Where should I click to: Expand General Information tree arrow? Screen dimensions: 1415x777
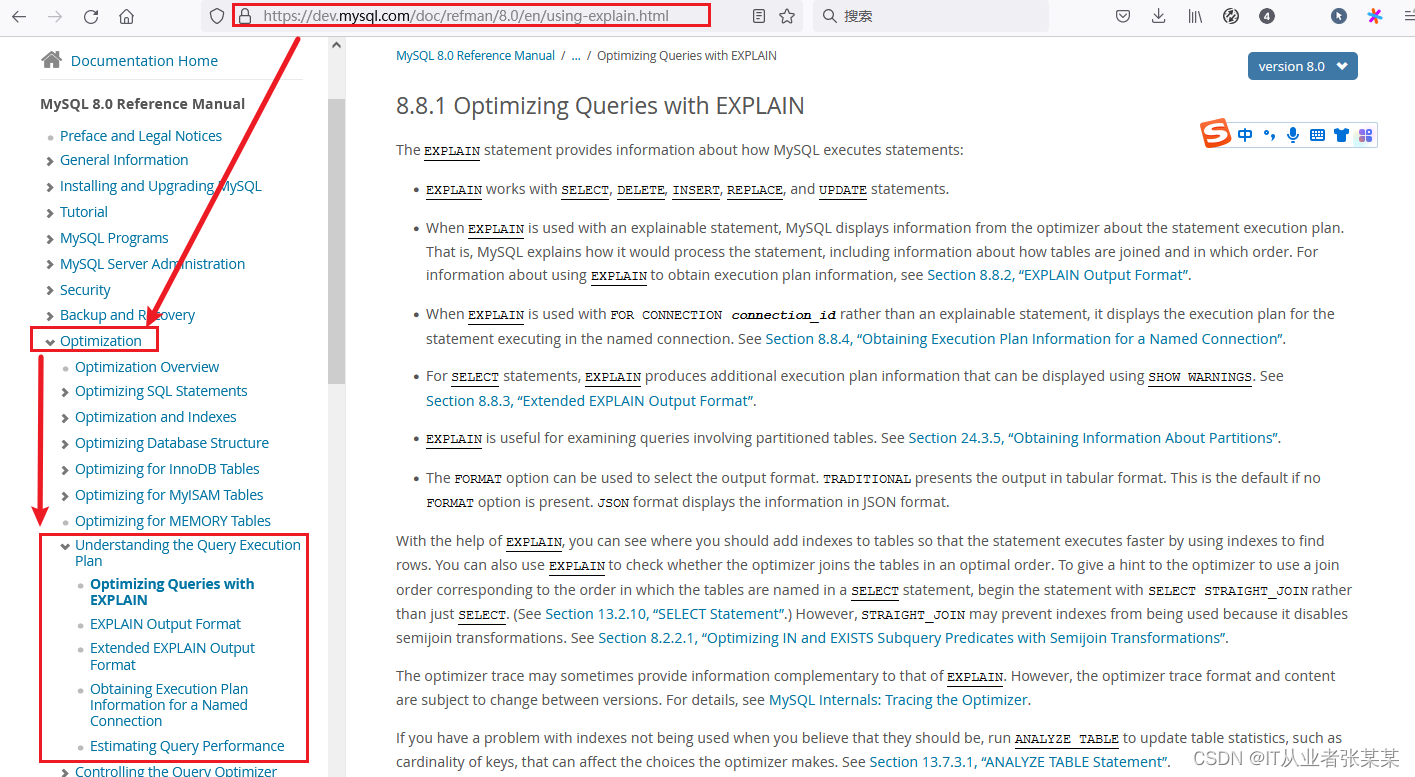coord(50,161)
